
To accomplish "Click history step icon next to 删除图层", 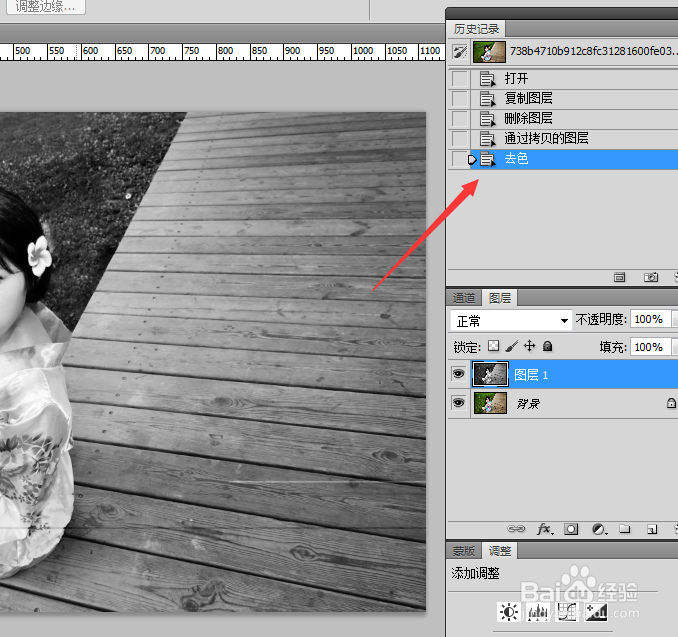I will click(x=487, y=118).
